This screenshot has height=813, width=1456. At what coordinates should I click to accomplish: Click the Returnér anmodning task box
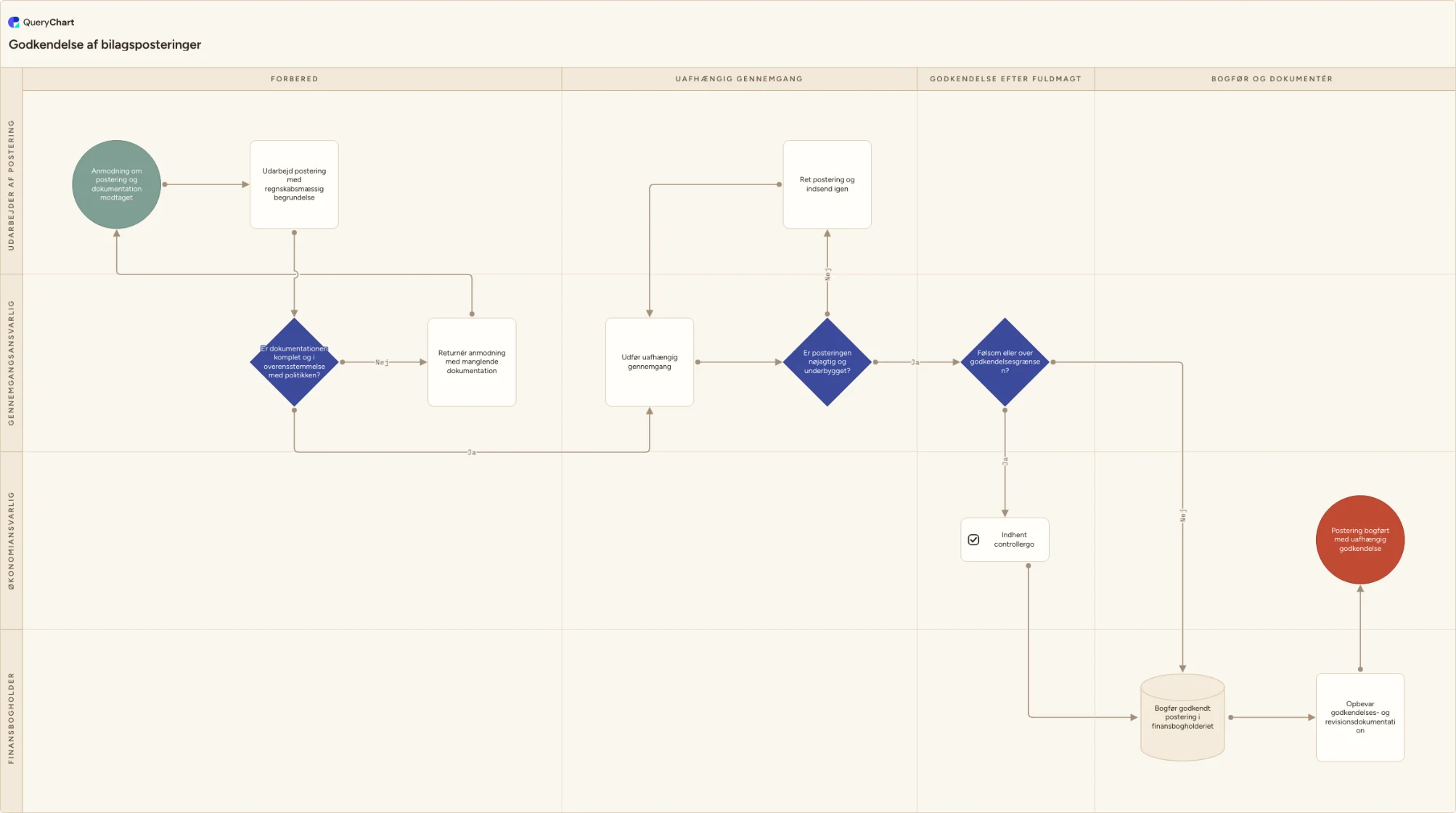[x=472, y=361]
